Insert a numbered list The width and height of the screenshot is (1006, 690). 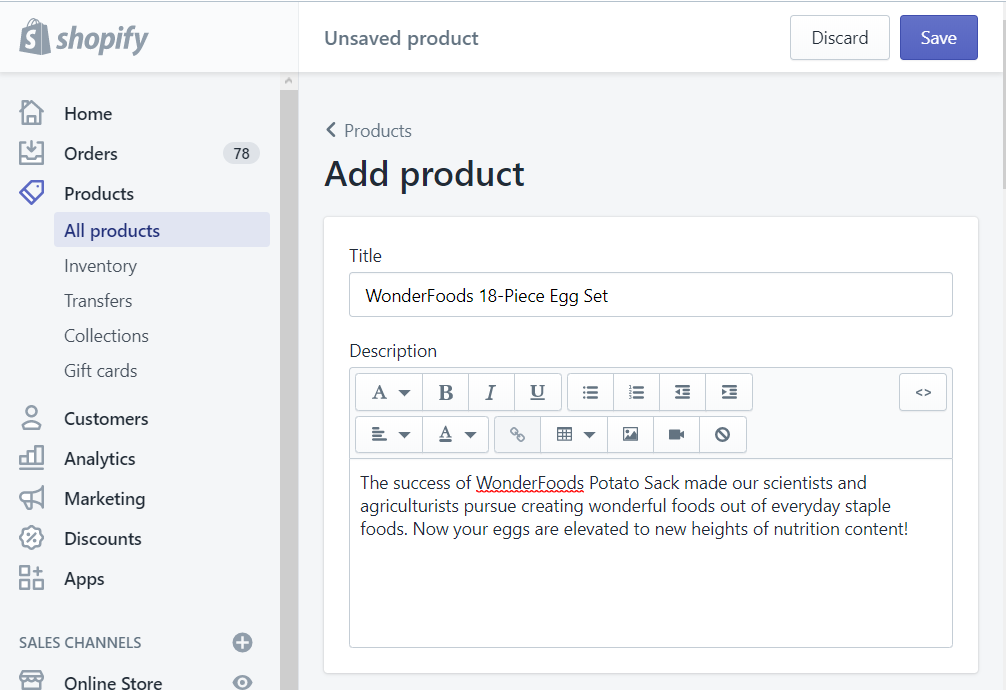coord(636,392)
